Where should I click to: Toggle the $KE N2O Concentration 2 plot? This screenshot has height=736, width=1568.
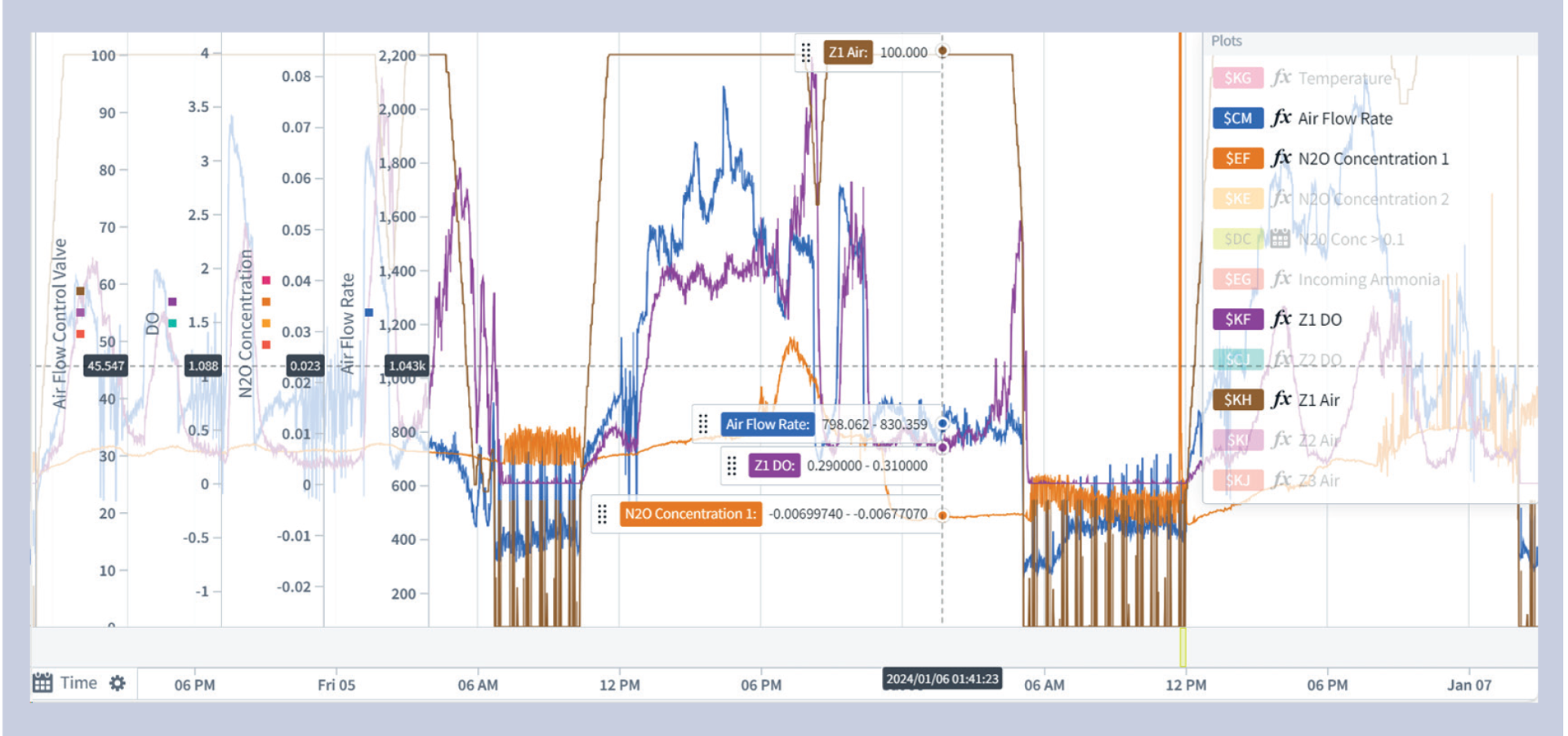(x=1237, y=198)
